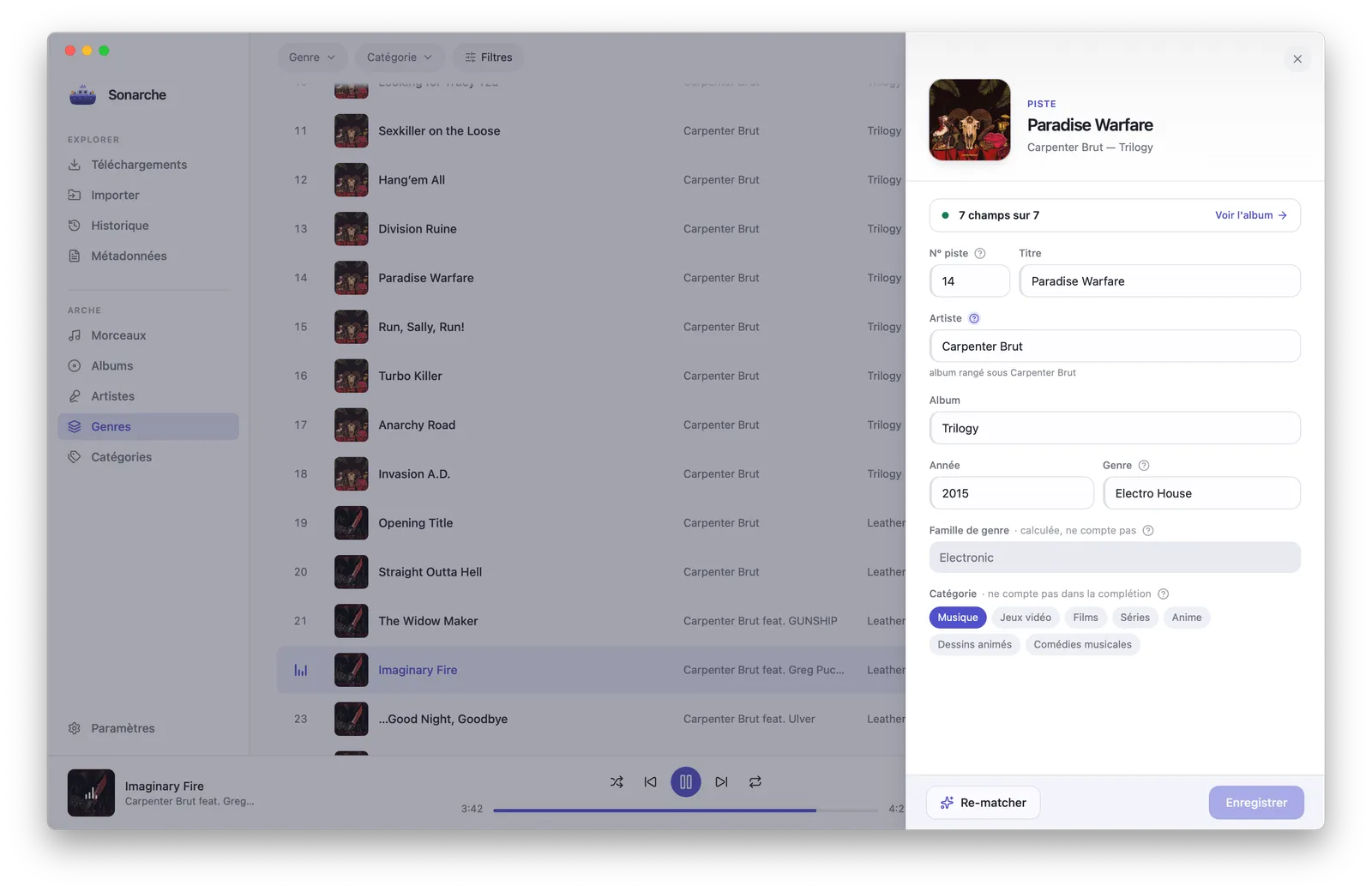Click the Artiste help icon
Screen dimensions: 1372x892
(974, 319)
